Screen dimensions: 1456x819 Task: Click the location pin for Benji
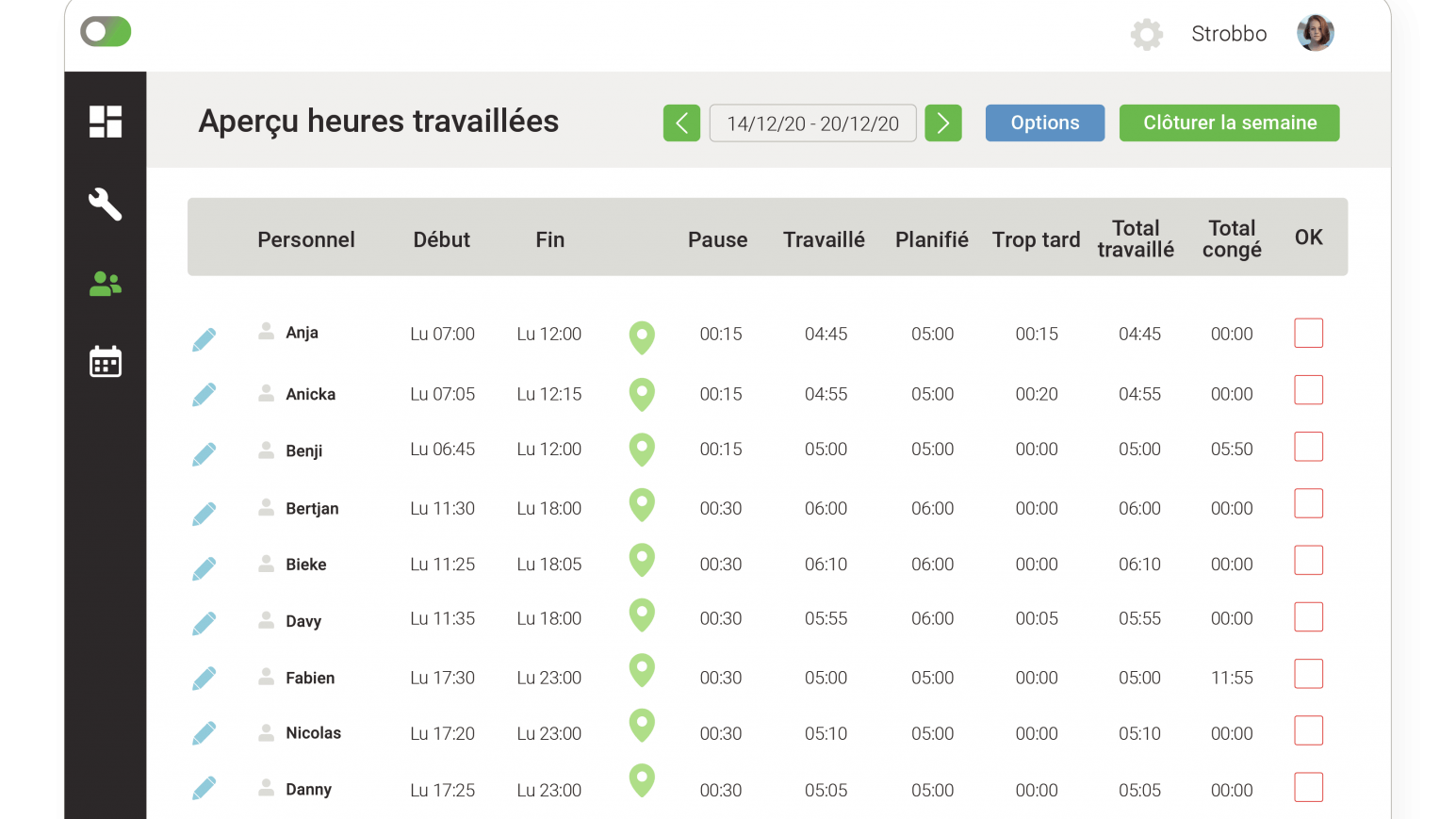642,450
